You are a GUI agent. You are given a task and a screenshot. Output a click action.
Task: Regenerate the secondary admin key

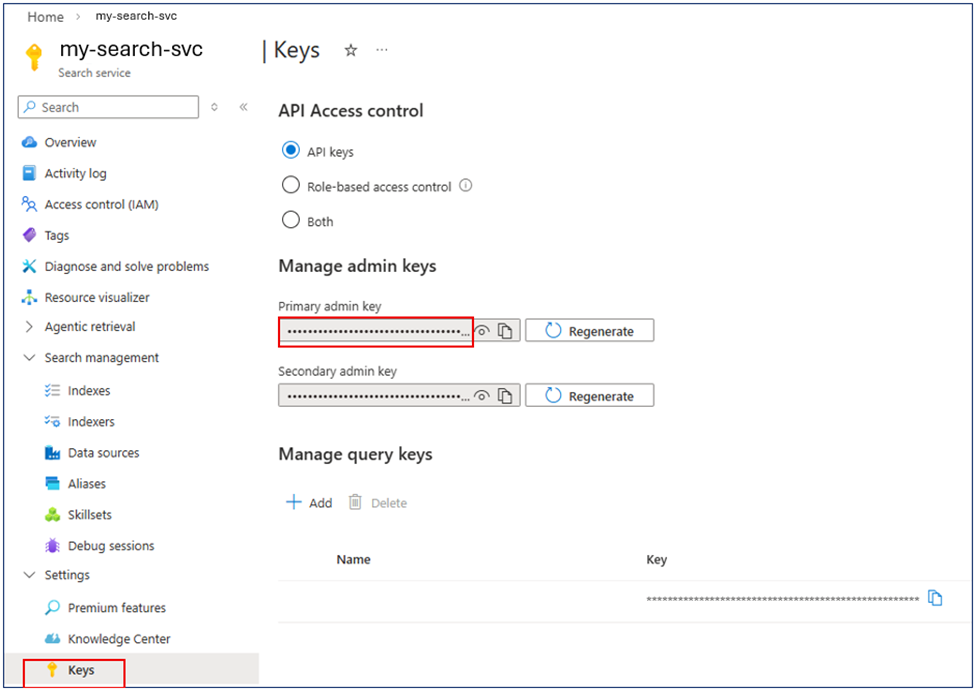pos(589,395)
